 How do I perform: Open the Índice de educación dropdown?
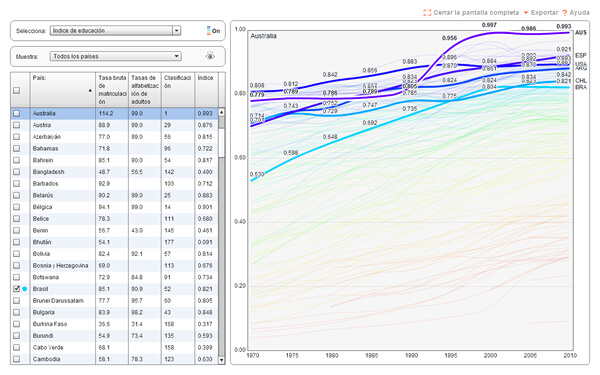(115, 31)
